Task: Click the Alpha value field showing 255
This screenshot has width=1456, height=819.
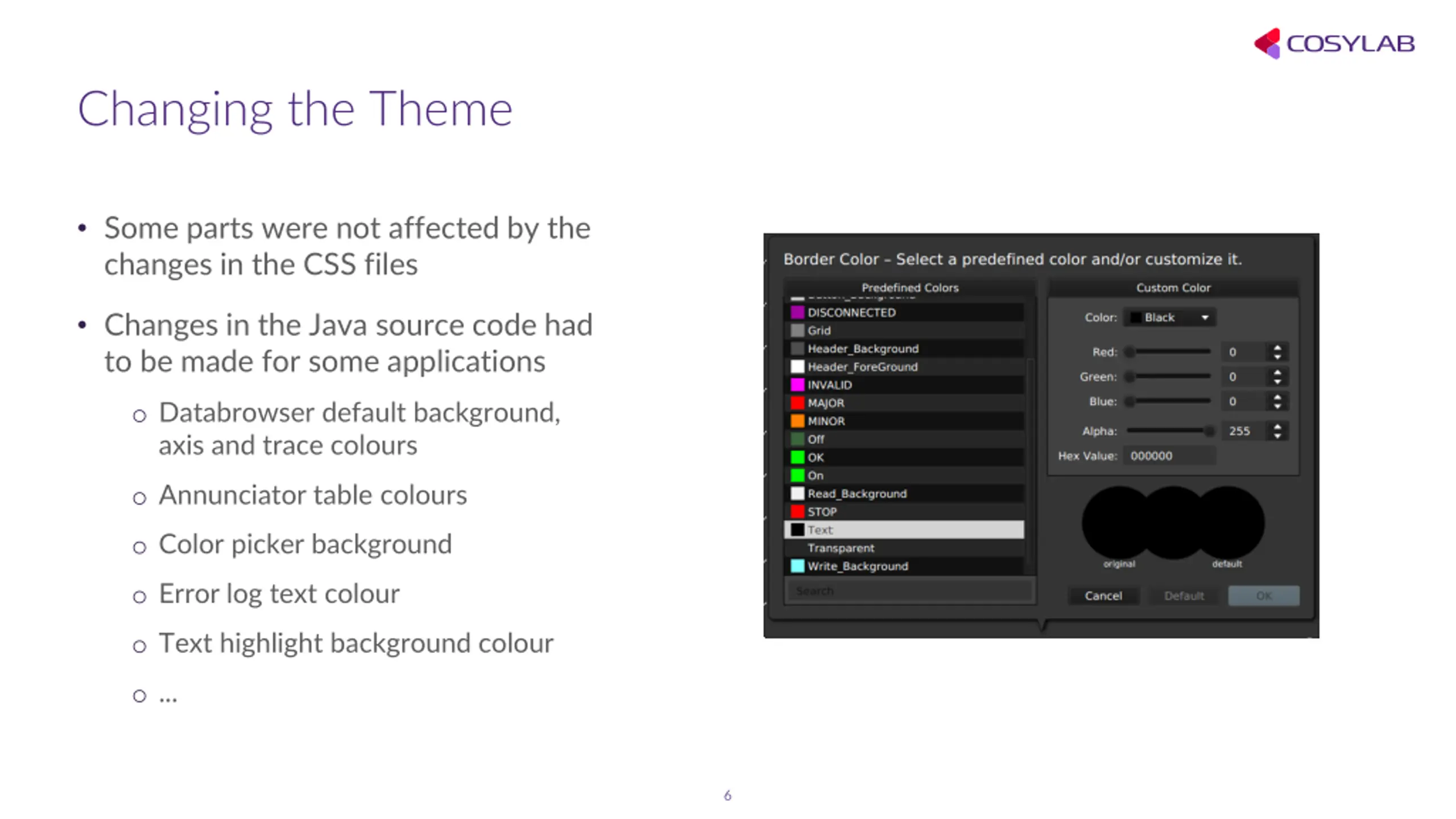Action: click(x=1244, y=431)
